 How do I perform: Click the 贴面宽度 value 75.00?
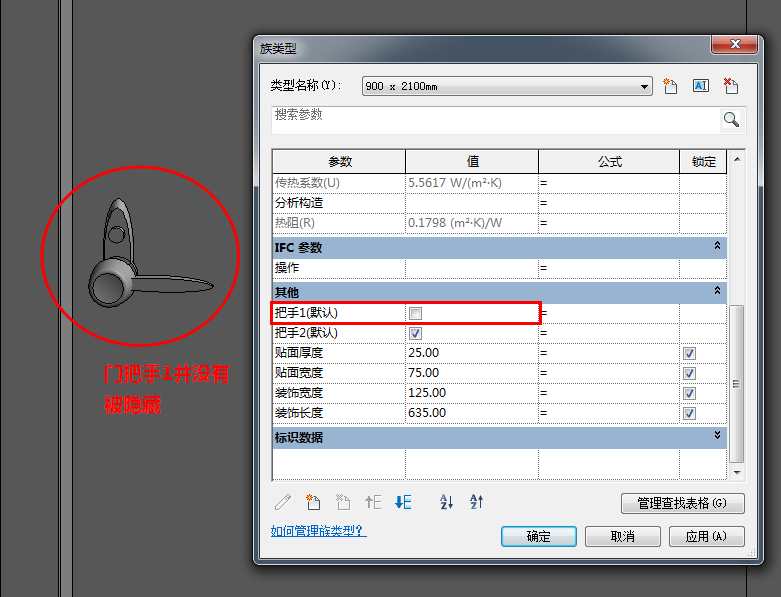(x=424, y=373)
